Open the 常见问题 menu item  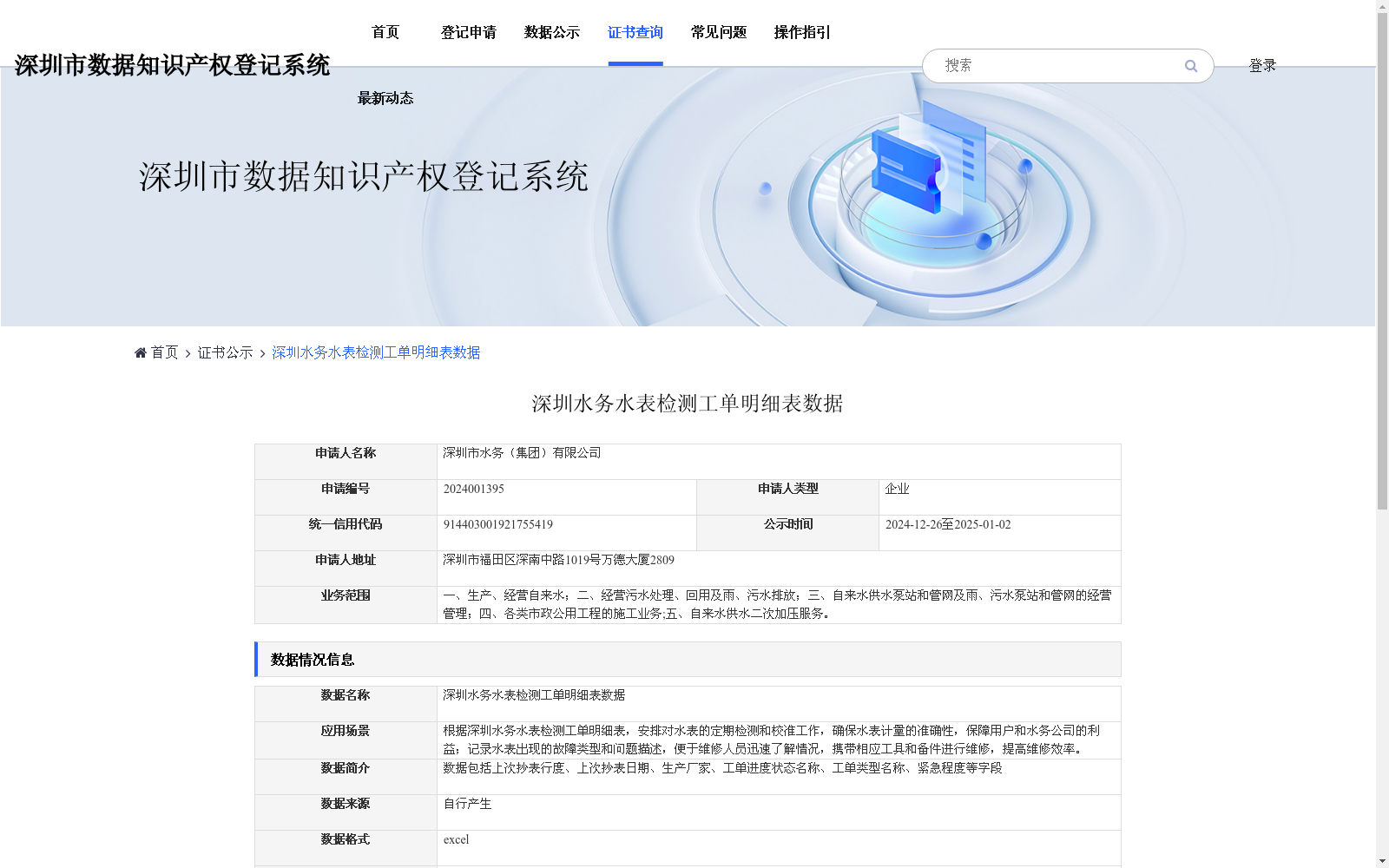pyautogui.click(x=719, y=32)
